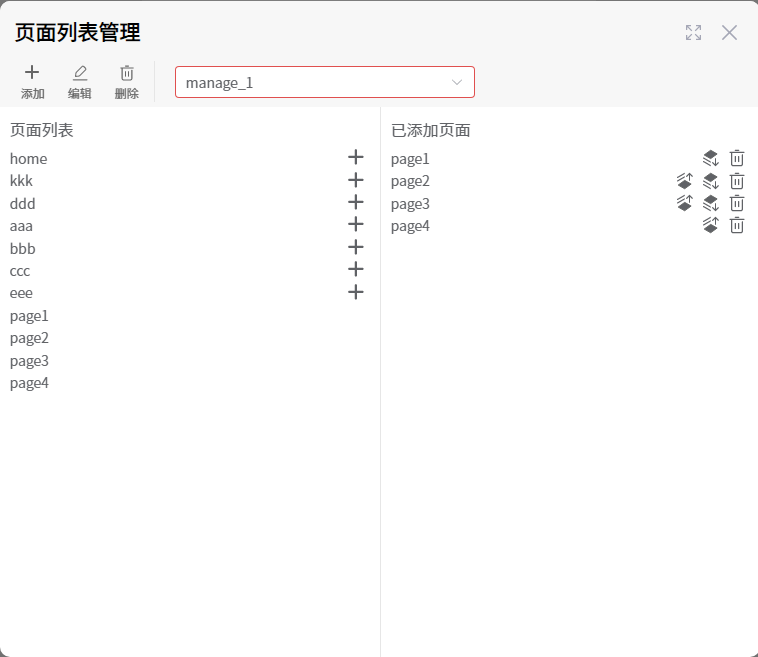Add the eee page with plus icon
Image resolution: width=758 pixels, height=657 pixels.
(x=356, y=292)
